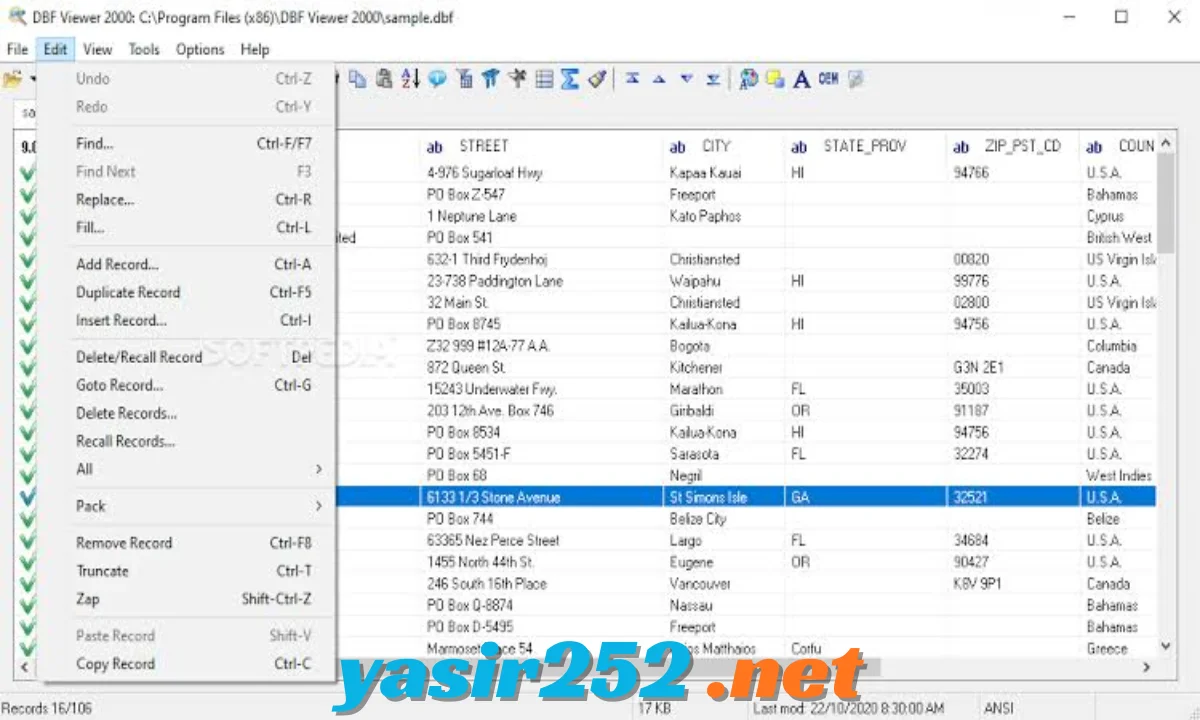Click the horizontal scrollbar right arrow
The image size is (1200, 720).
click(x=1147, y=667)
